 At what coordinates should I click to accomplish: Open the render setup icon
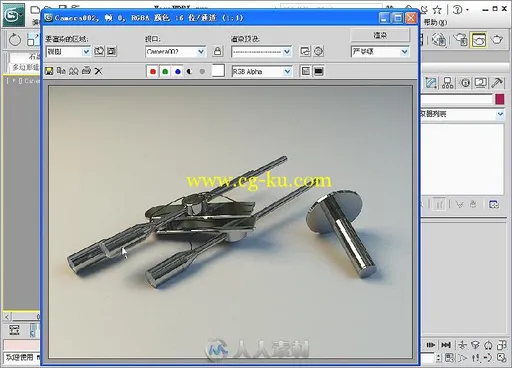pos(305,51)
